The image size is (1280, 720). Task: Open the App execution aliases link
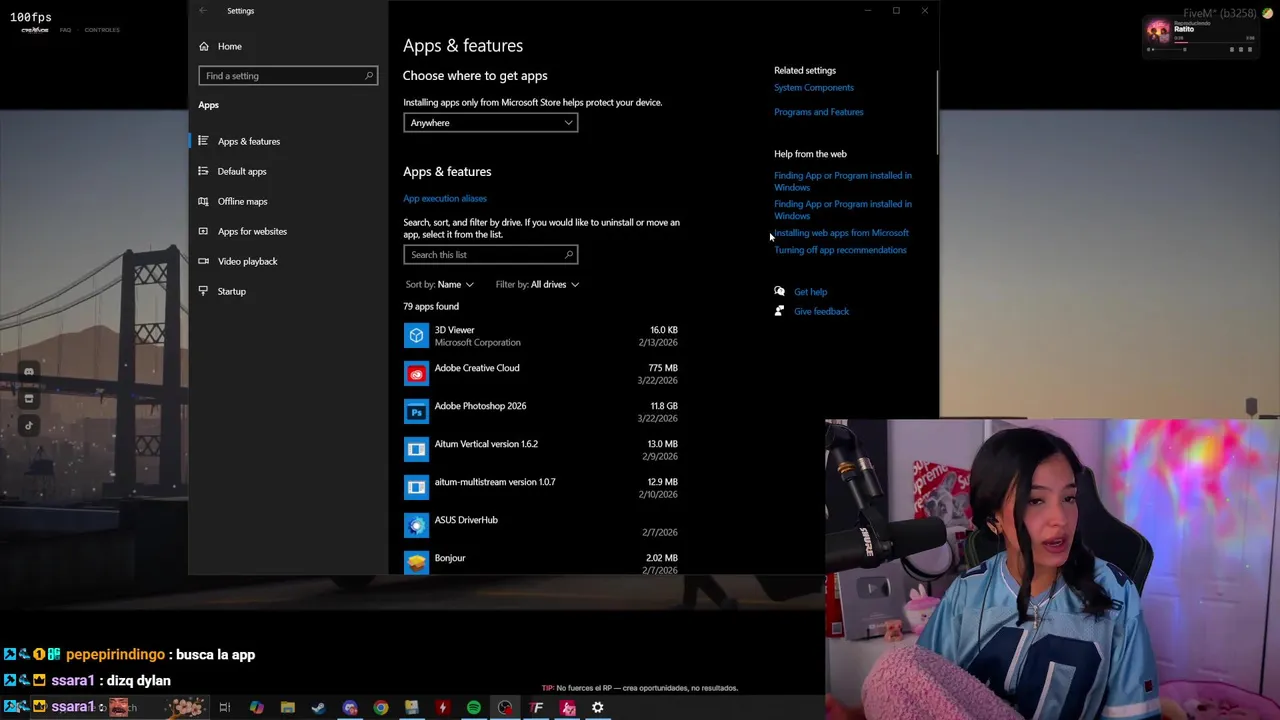[445, 198]
